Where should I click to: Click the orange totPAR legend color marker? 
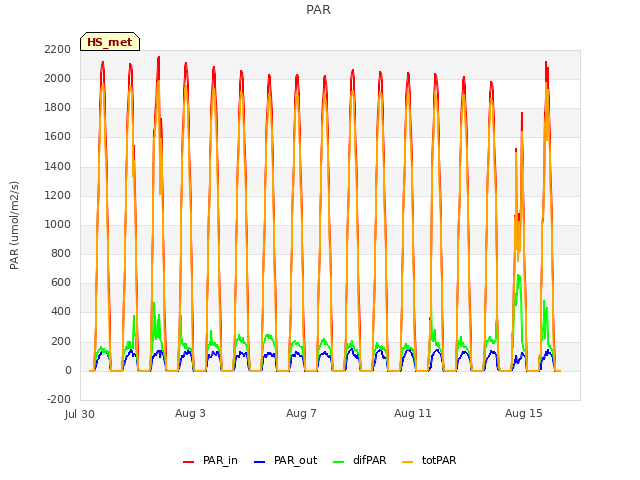point(408,462)
